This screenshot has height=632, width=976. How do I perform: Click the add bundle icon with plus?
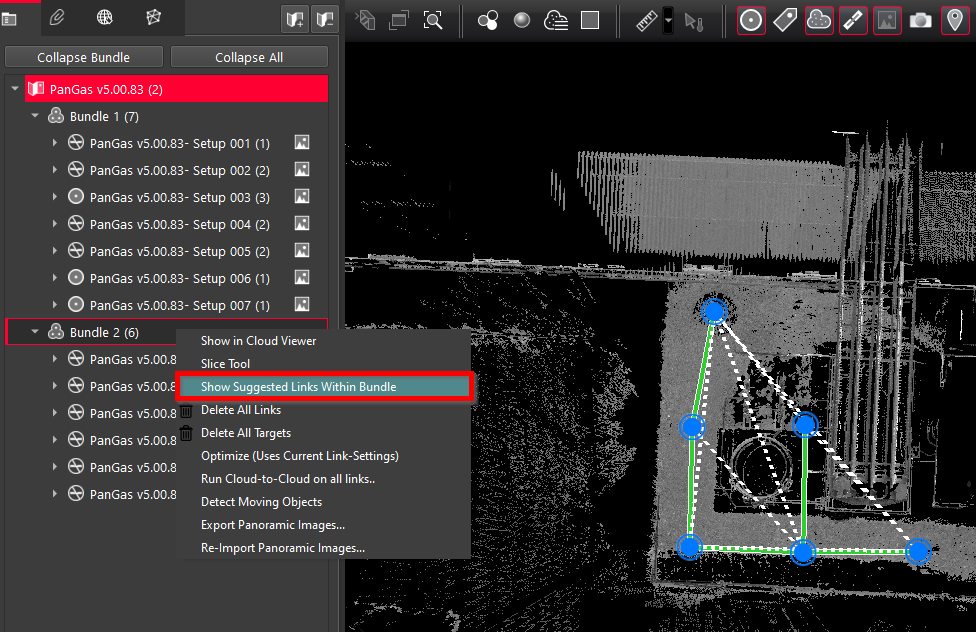(x=294, y=18)
